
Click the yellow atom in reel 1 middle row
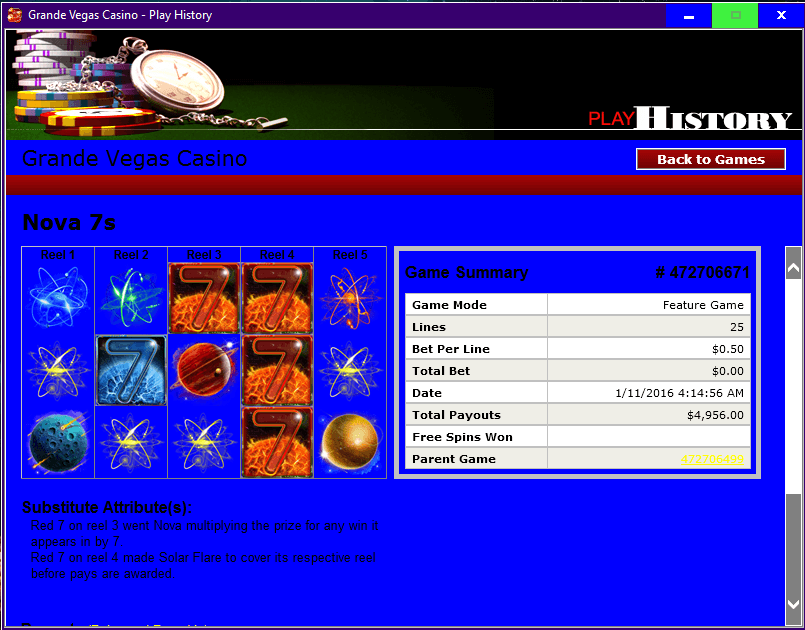(58, 371)
